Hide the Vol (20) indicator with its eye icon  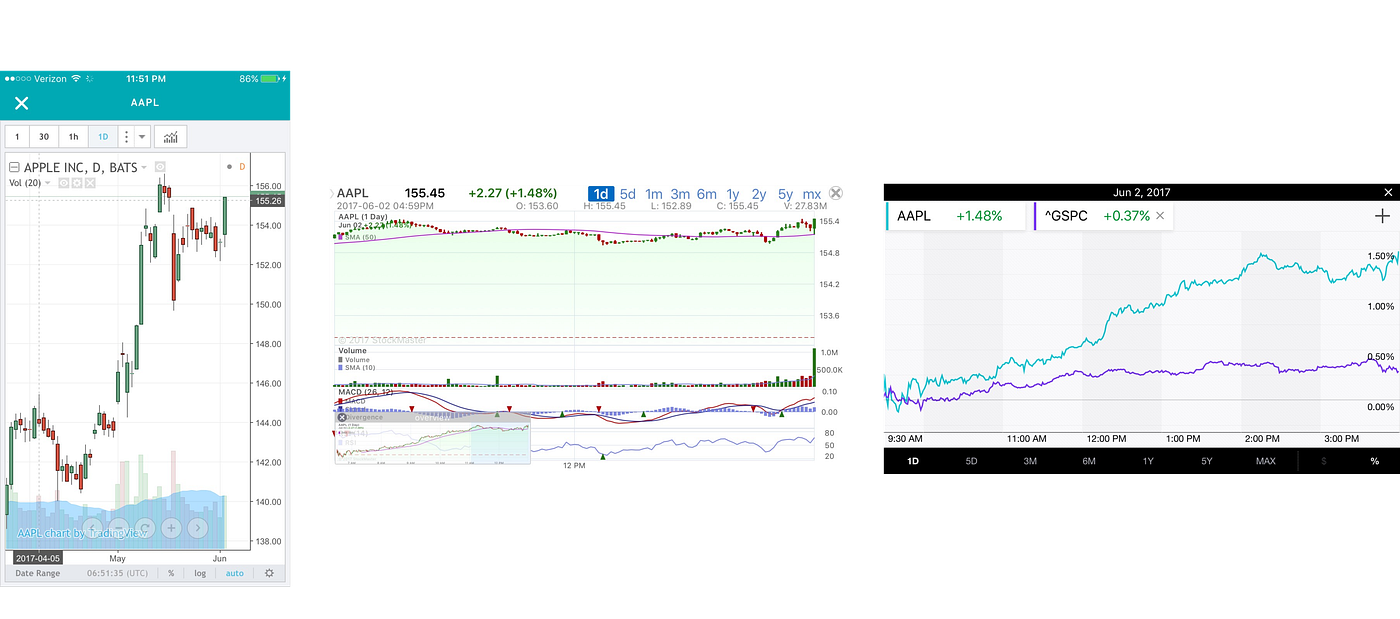tap(63, 183)
